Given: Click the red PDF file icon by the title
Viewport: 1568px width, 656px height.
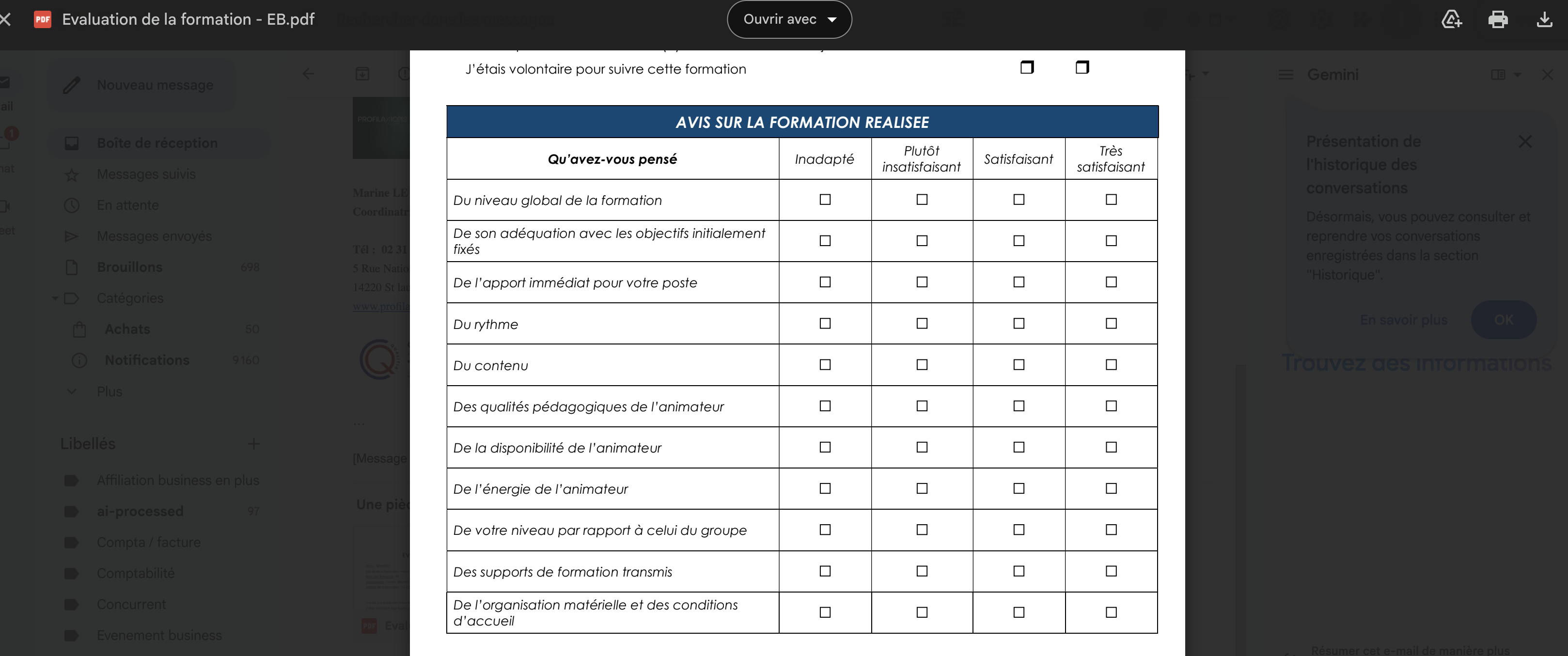Looking at the screenshot, I should (x=43, y=19).
